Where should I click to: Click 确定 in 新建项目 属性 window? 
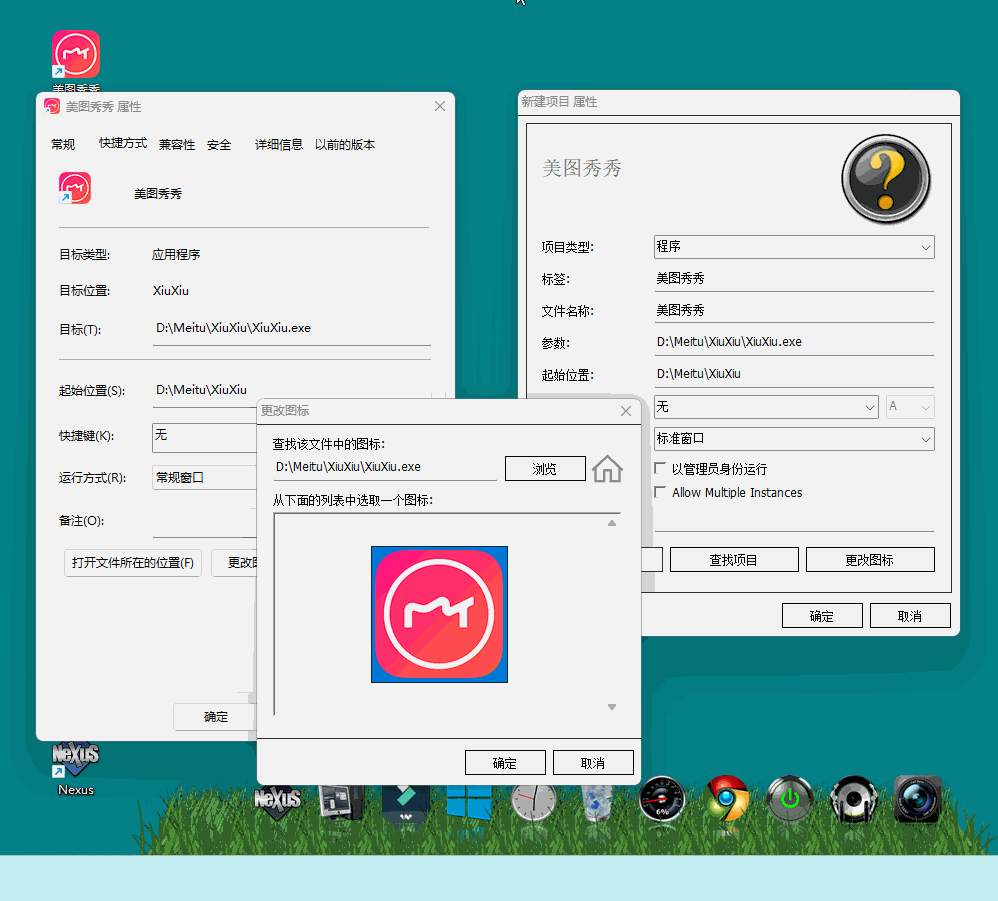pos(822,615)
